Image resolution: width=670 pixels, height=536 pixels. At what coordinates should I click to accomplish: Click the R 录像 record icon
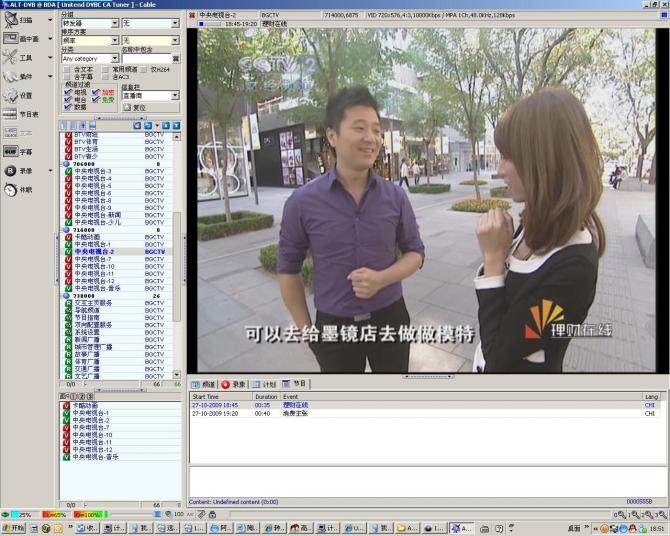coord(10,171)
